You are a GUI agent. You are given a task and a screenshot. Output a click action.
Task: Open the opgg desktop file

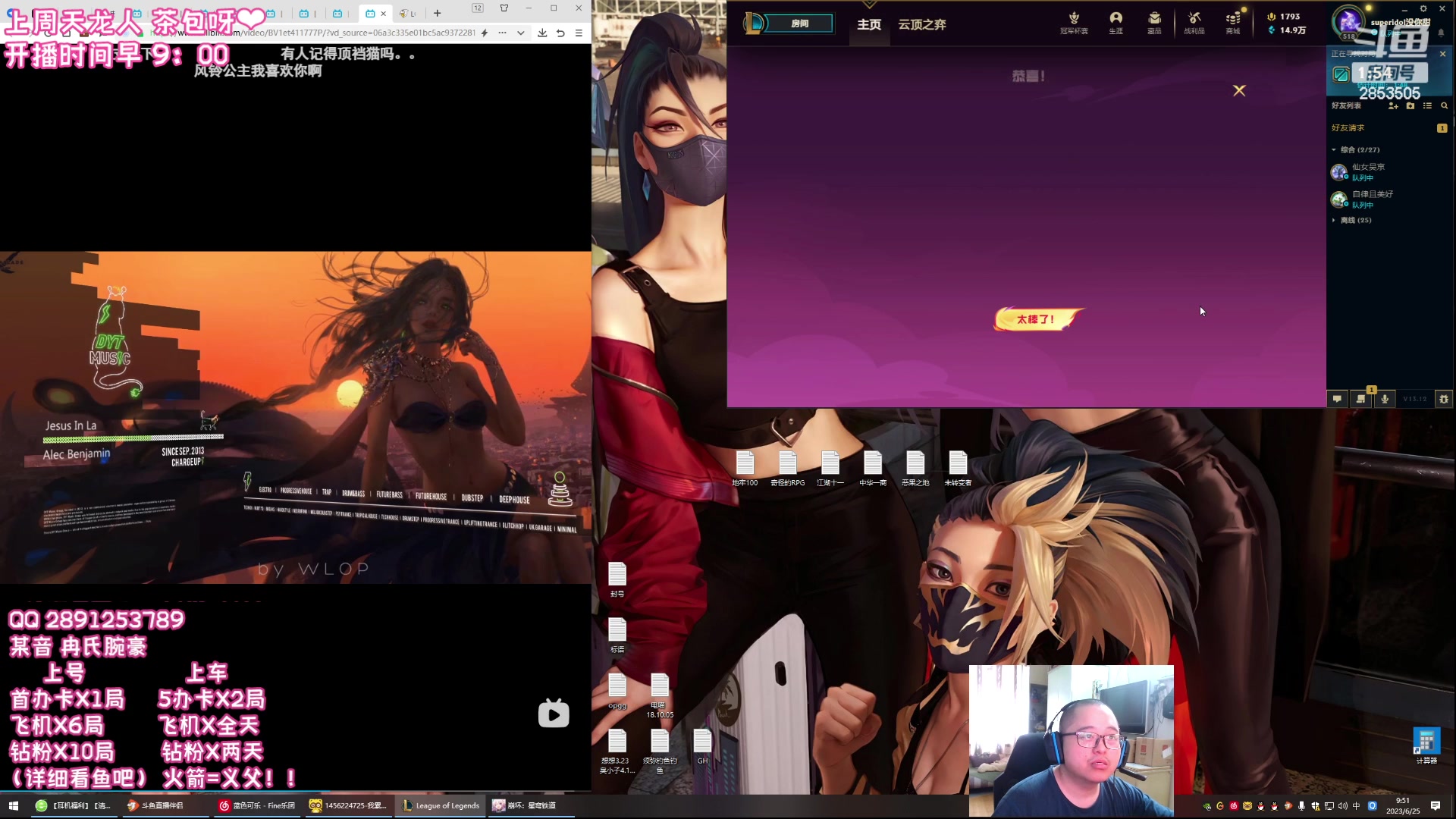click(x=617, y=691)
